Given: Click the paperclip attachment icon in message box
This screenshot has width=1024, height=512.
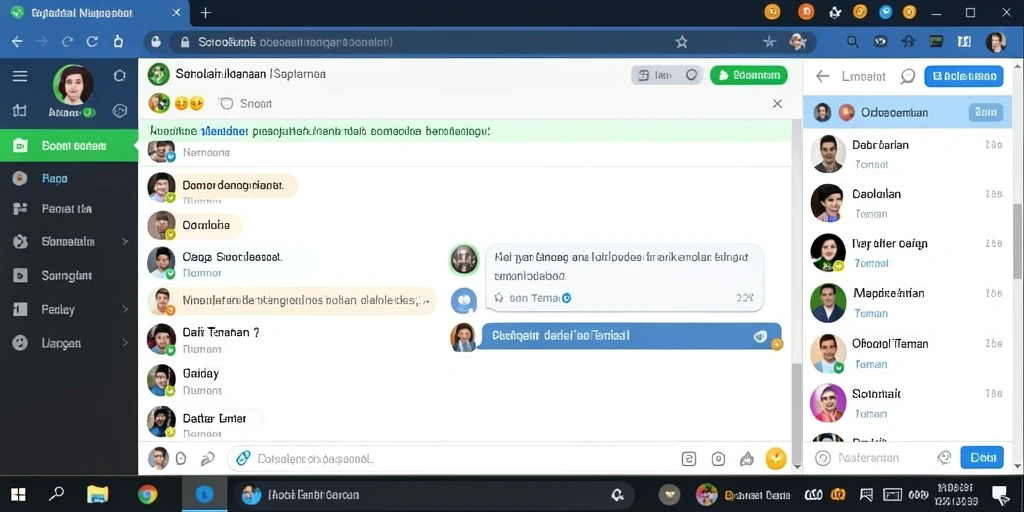Looking at the screenshot, I should point(244,458).
